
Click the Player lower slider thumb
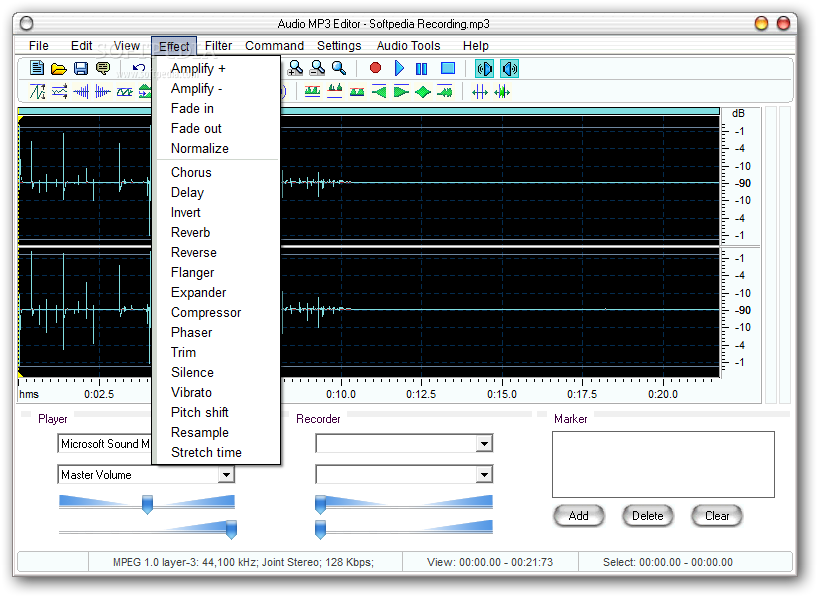click(x=231, y=529)
